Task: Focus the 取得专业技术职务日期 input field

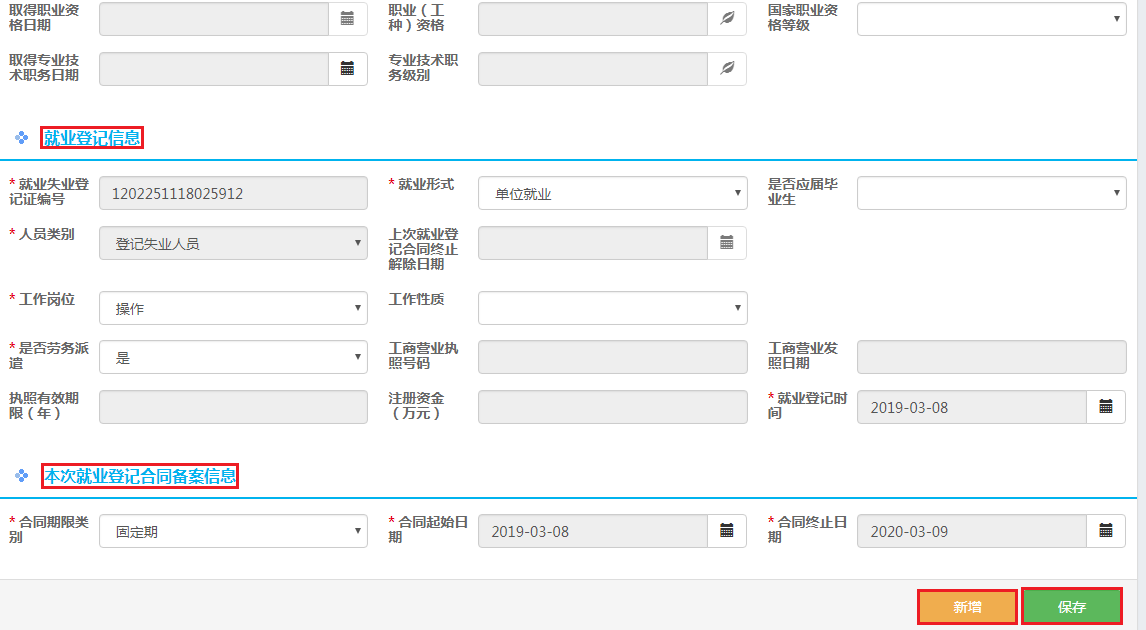Action: click(x=214, y=69)
